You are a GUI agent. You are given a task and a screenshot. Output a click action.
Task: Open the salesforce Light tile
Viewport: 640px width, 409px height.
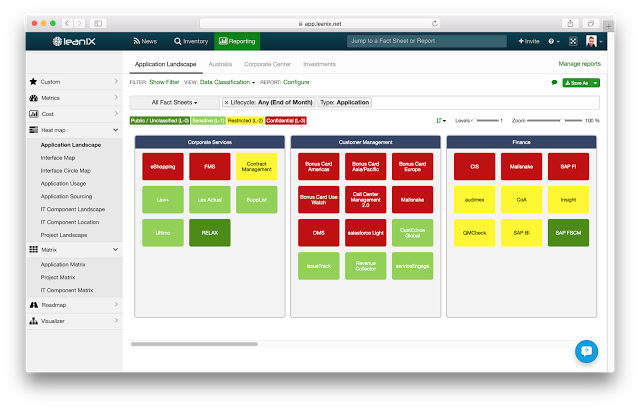[x=366, y=233]
